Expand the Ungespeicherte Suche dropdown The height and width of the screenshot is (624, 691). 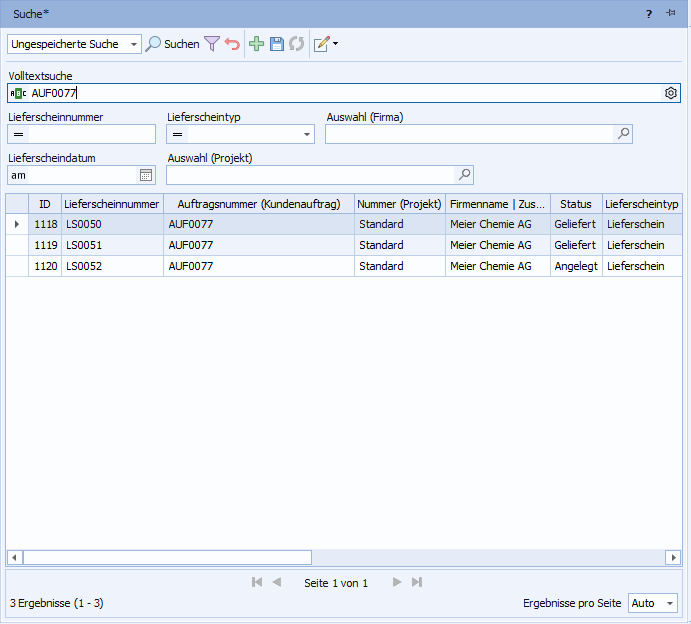[134, 44]
